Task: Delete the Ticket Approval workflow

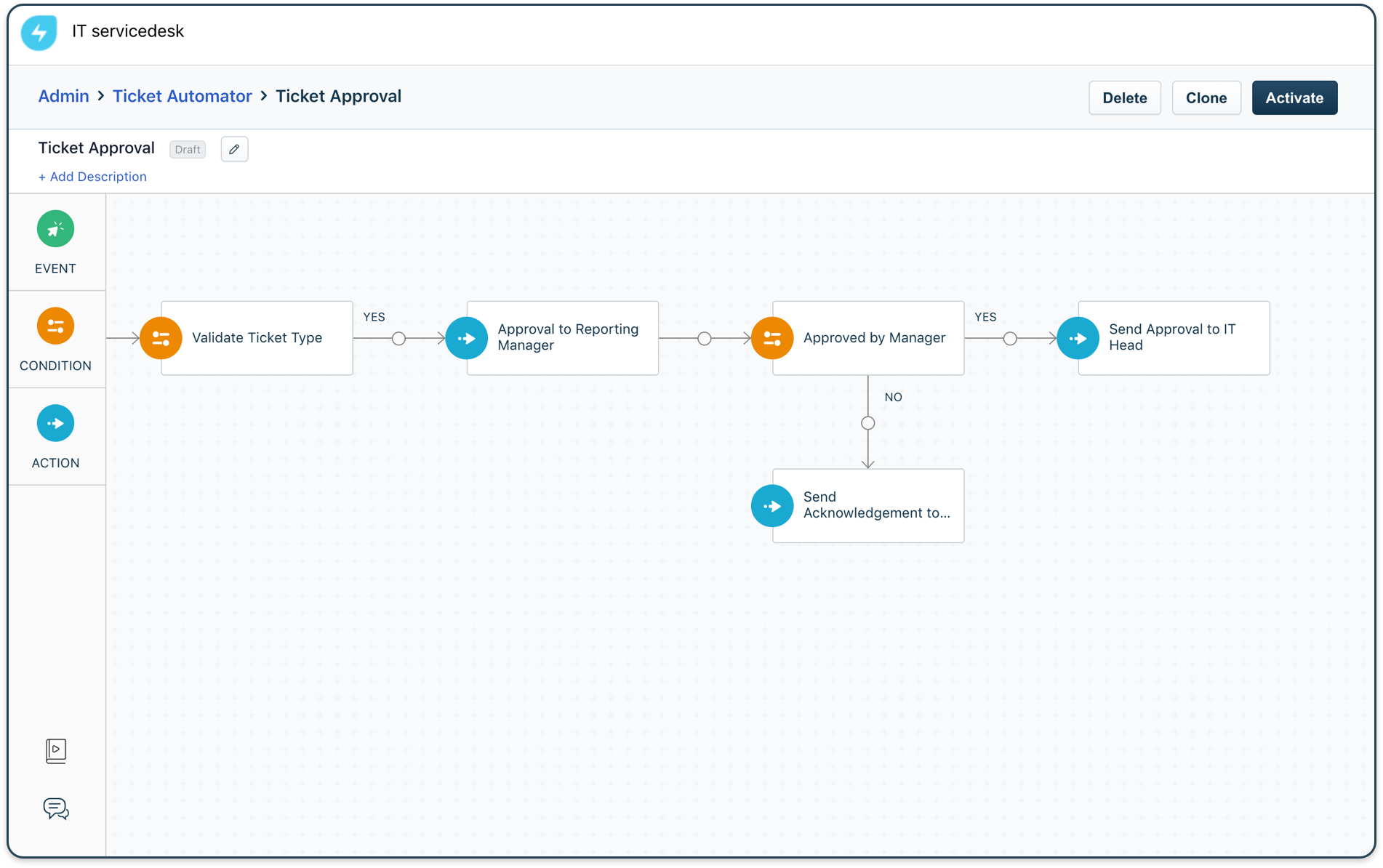Action: point(1124,97)
